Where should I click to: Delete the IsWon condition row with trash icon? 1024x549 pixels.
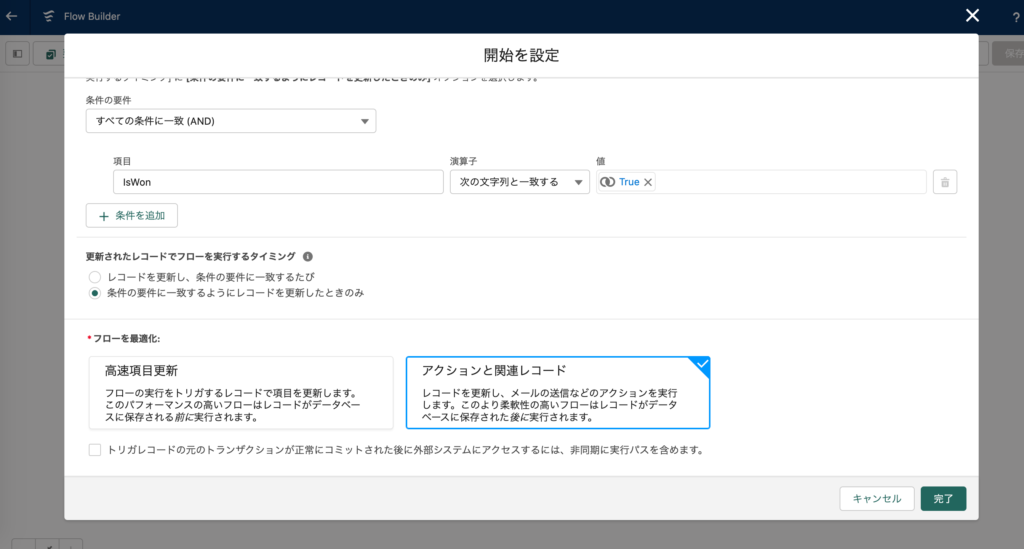[945, 182]
